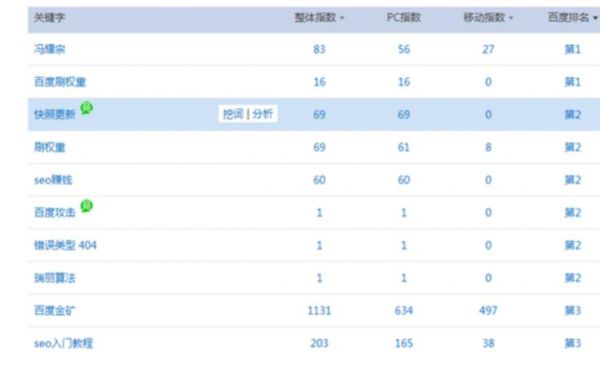Viewport: 600px width, 365px height.
Task: Click rank 第3 for seo入门教程
Action: pyautogui.click(x=573, y=343)
